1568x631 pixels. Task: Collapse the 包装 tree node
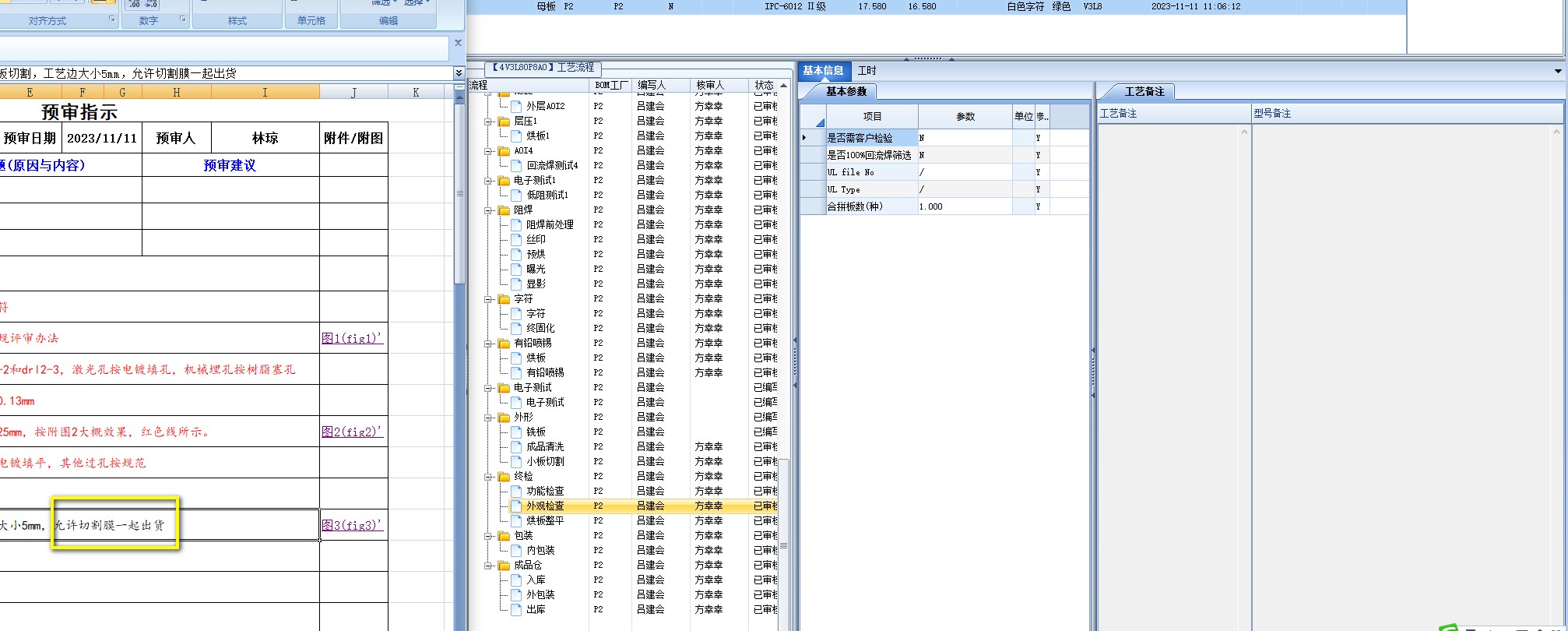[488, 536]
